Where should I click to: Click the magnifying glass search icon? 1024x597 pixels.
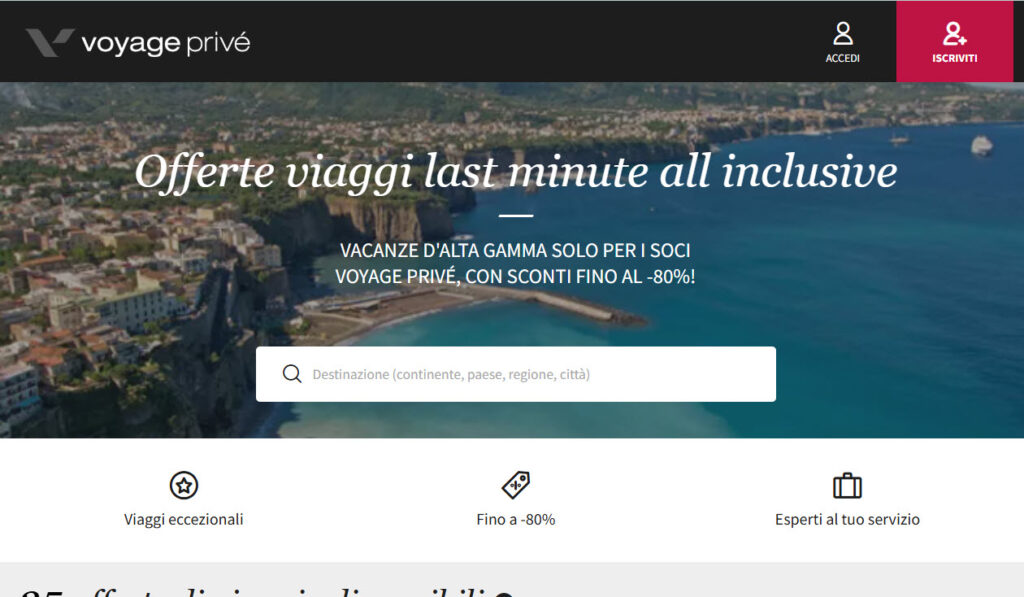pos(292,373)
